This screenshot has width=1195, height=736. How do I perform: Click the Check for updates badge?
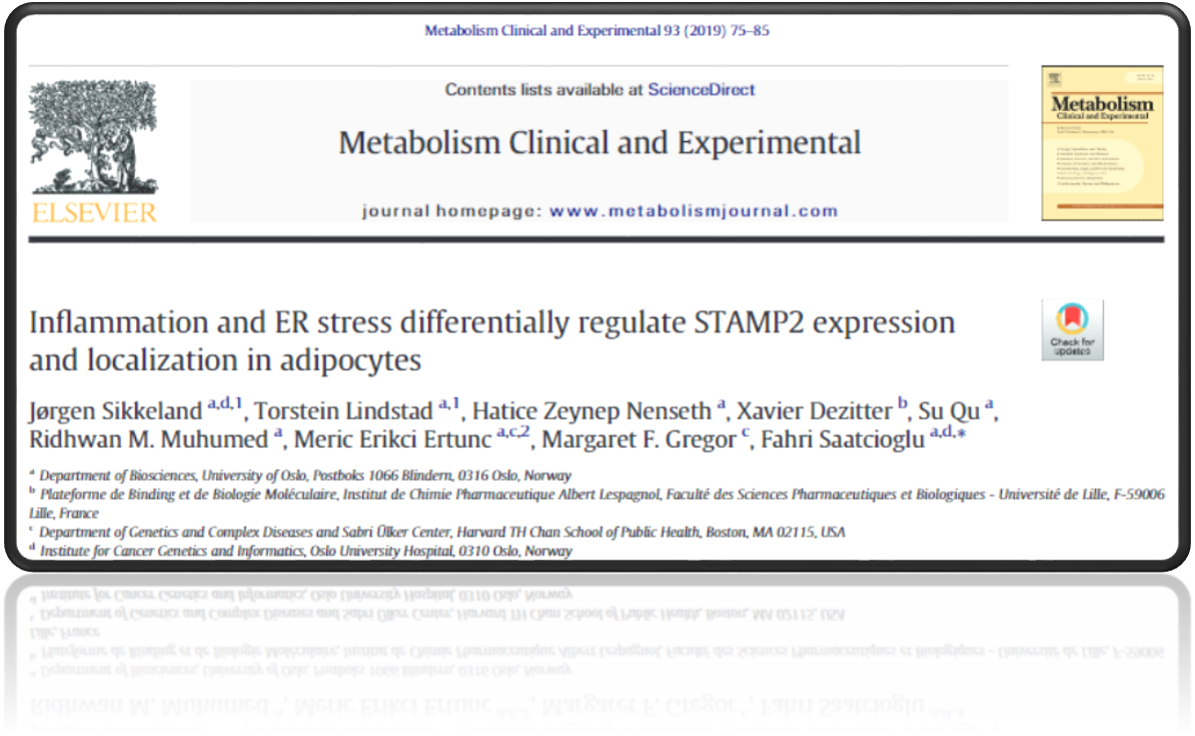coord(1072,329)
